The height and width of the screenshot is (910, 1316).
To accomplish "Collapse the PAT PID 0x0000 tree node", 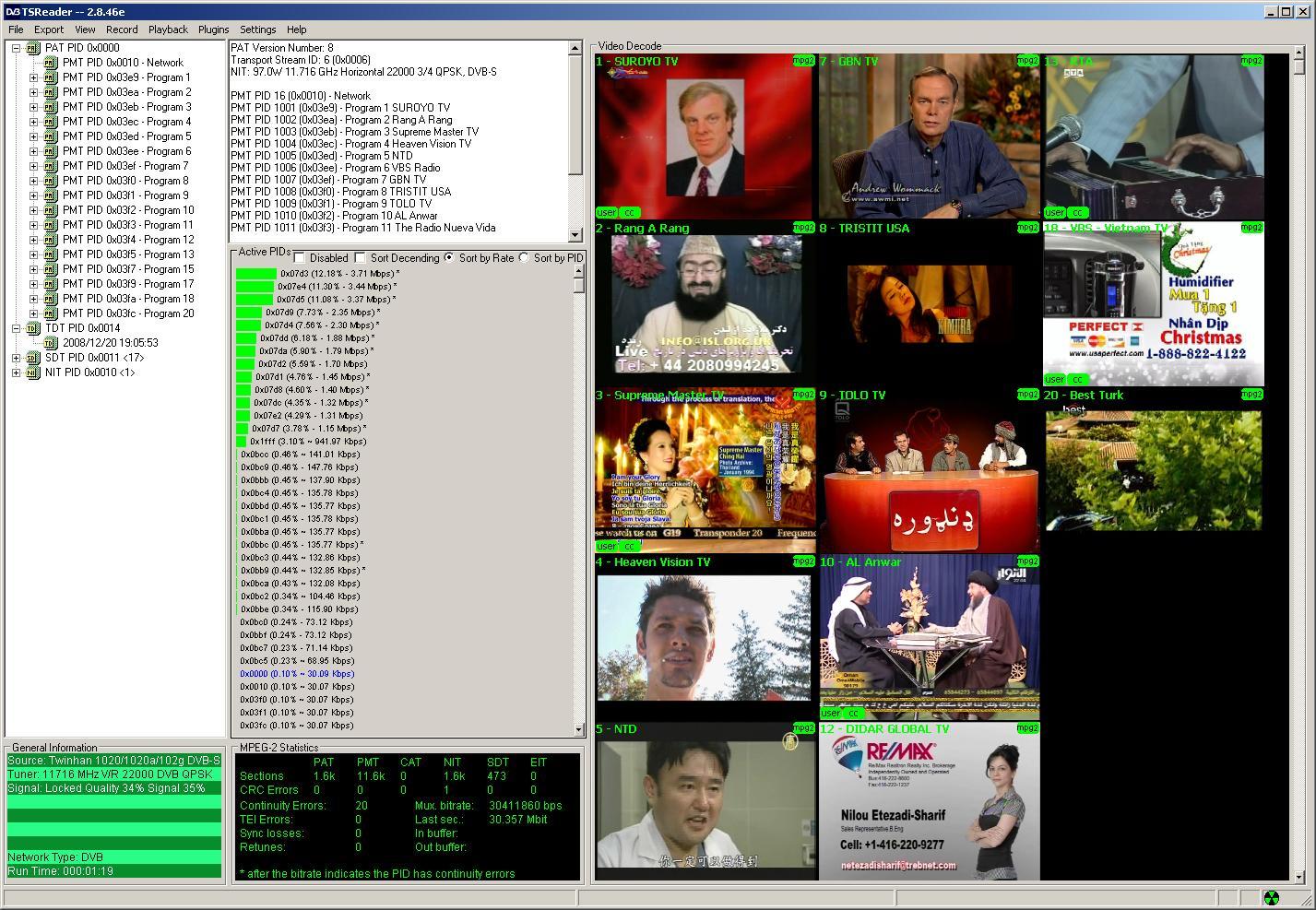I will coord(16,48).
